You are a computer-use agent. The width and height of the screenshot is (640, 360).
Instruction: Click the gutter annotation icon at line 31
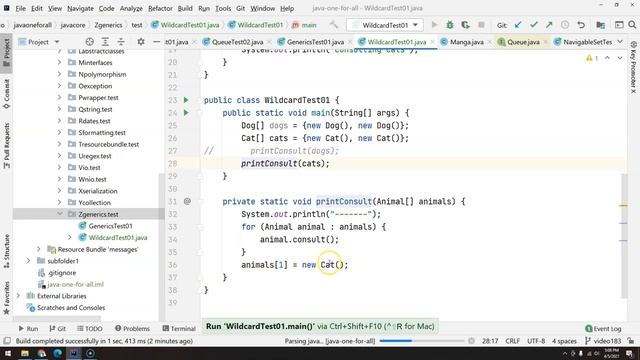[x=187, y=201]
